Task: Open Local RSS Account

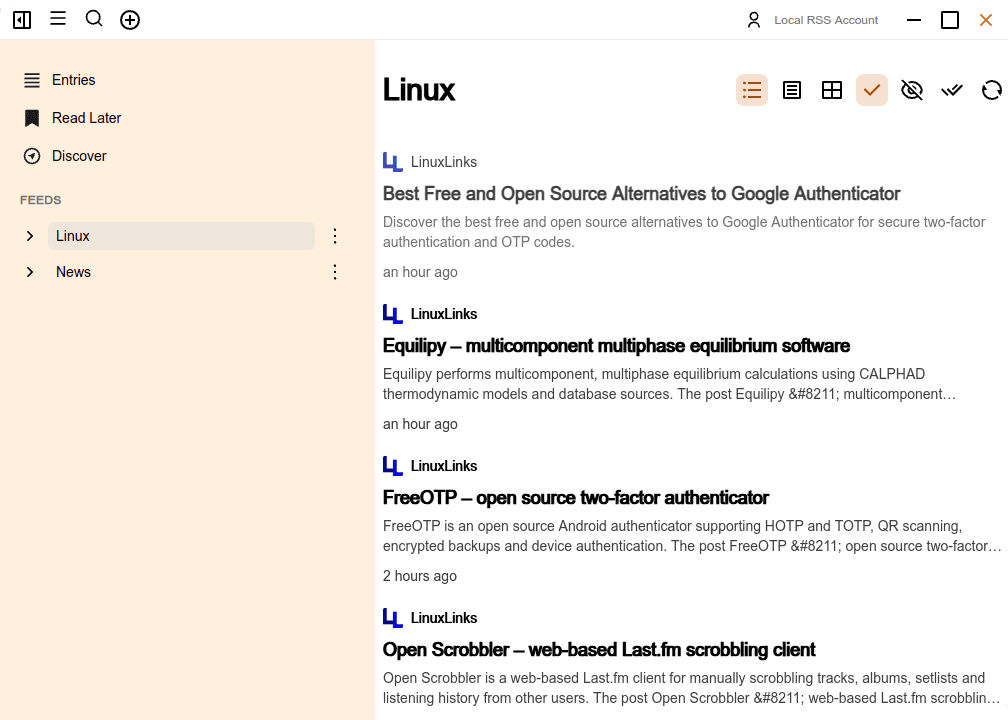Action: (x=825, y=20)
